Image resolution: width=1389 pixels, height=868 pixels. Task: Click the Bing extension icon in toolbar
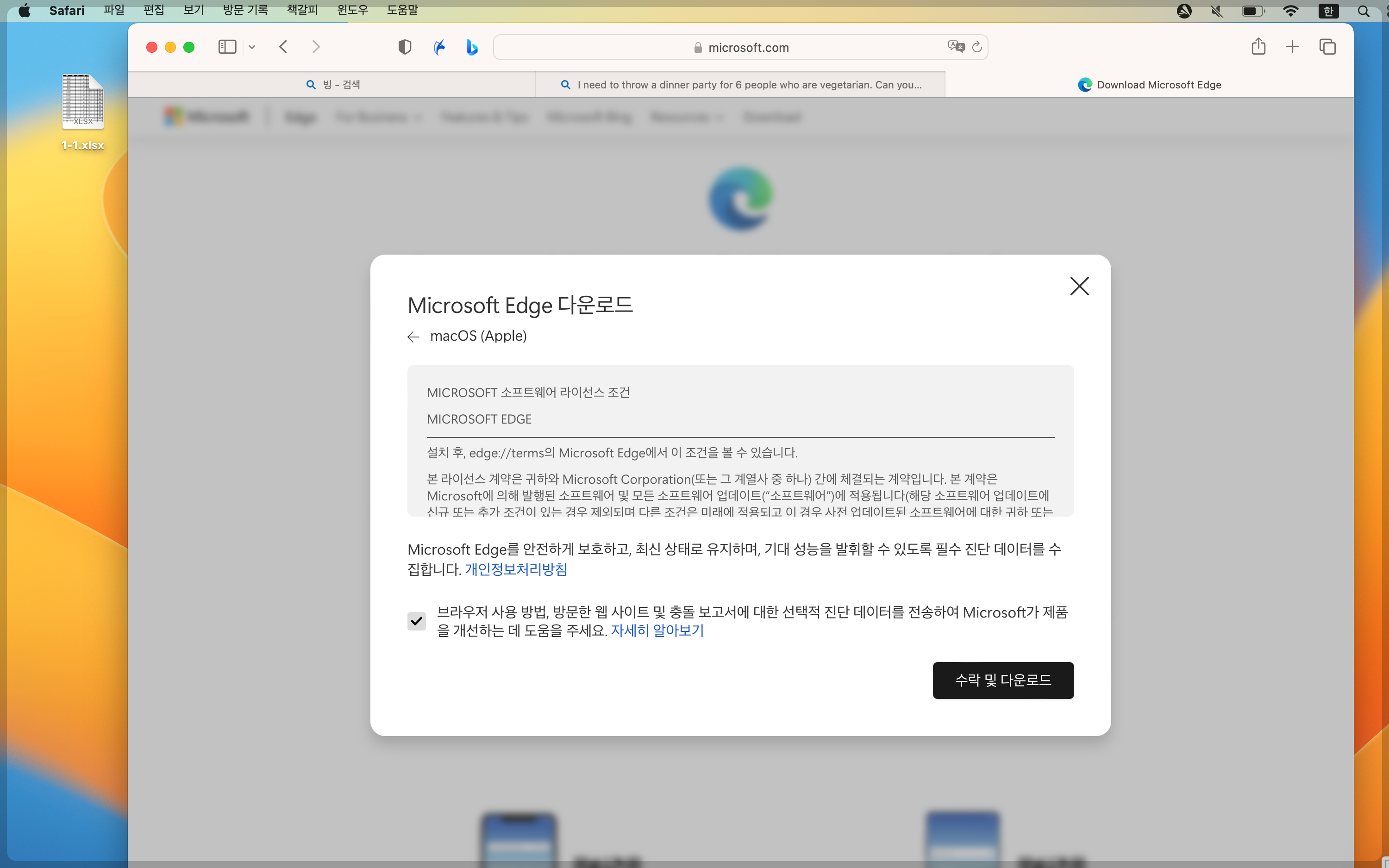(x=472, y=47)
